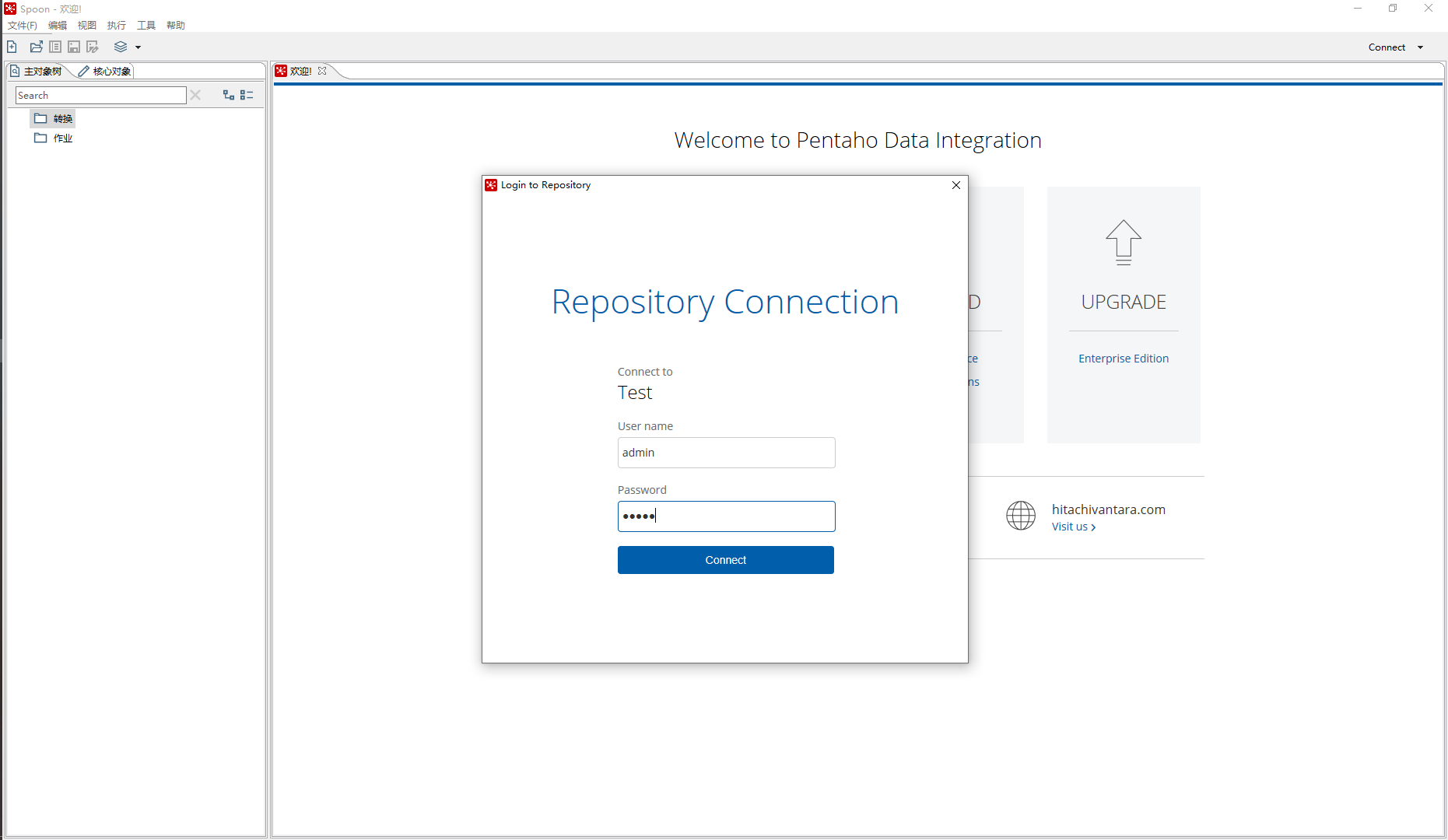Open the 编辑 menu
The width and height of the screenshot is (1448, 840).
click(58, 26)
